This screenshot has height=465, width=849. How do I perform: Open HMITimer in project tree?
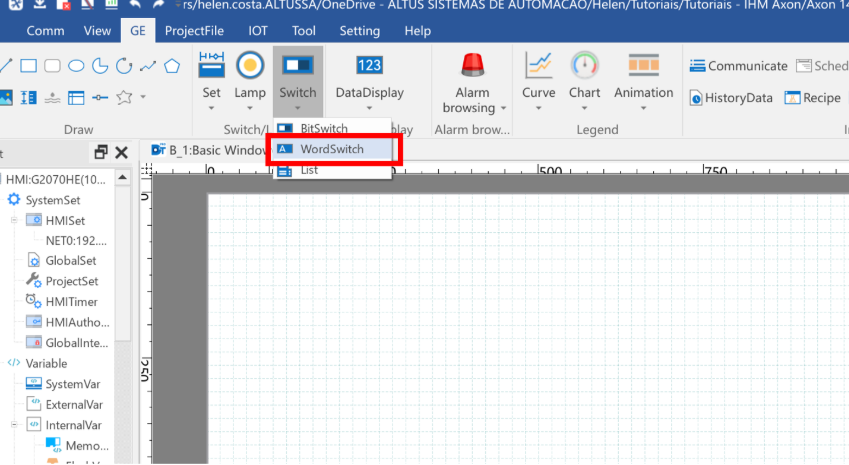(x=71, y=302)
